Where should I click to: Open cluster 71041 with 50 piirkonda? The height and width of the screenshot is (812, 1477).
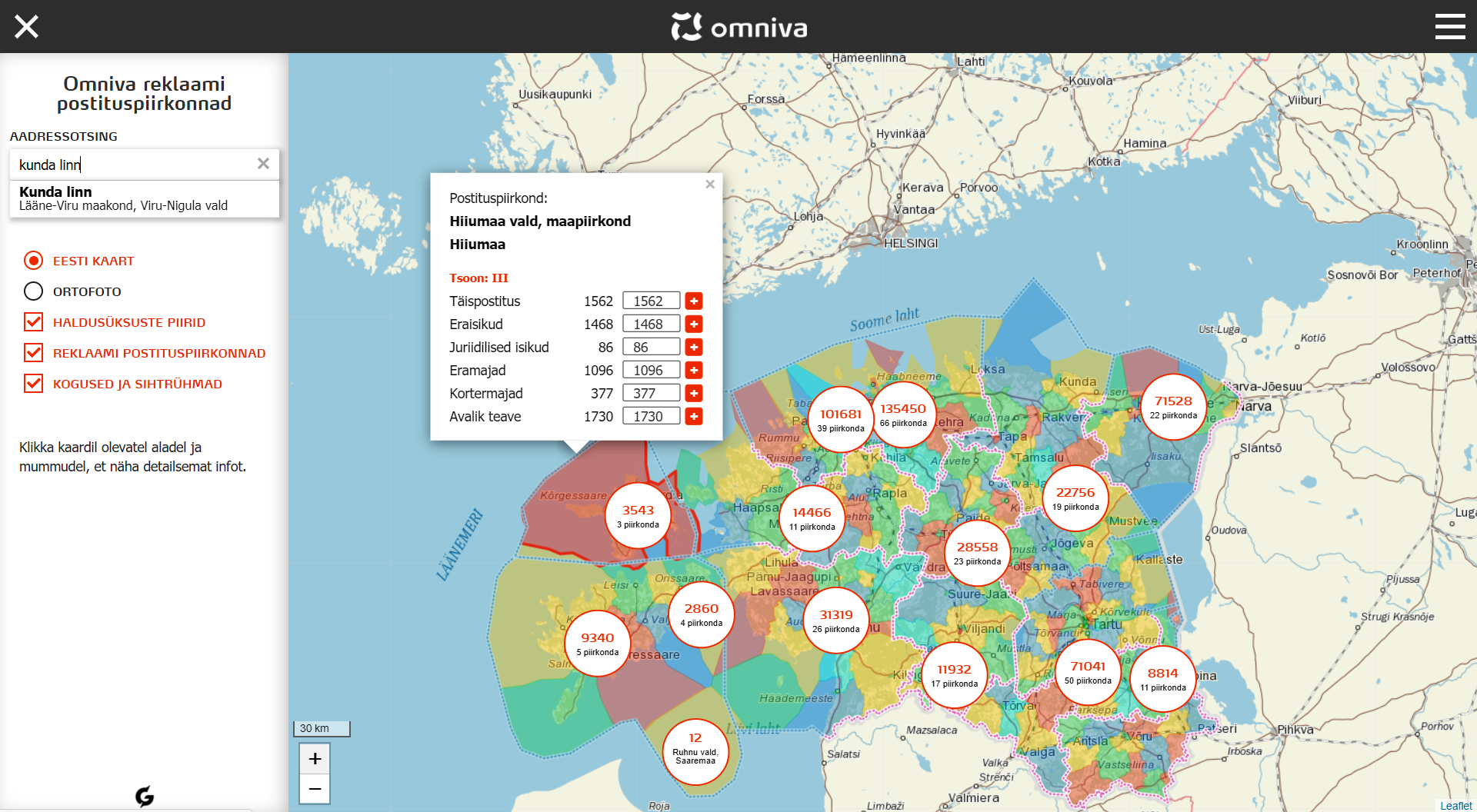(x=1088, y=672)
